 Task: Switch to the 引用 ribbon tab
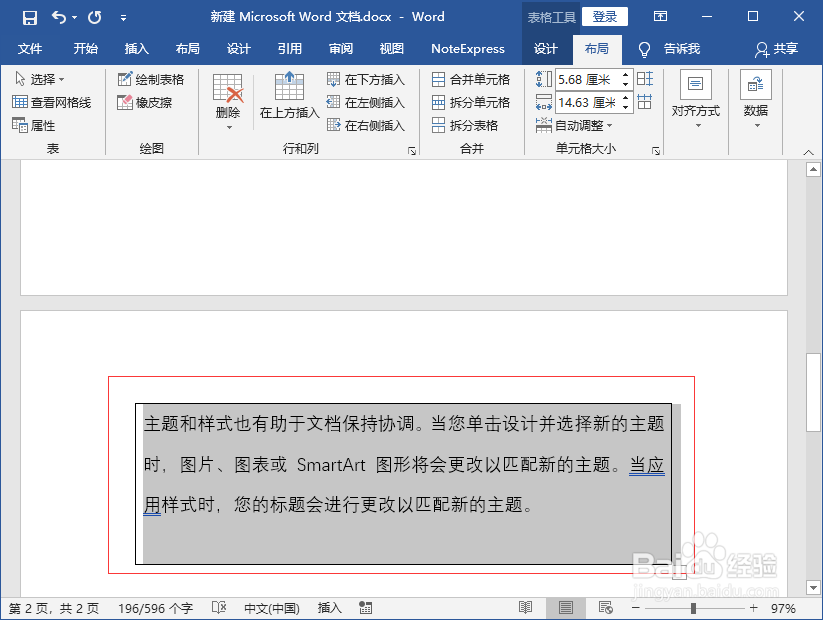(x=289, y=49)
